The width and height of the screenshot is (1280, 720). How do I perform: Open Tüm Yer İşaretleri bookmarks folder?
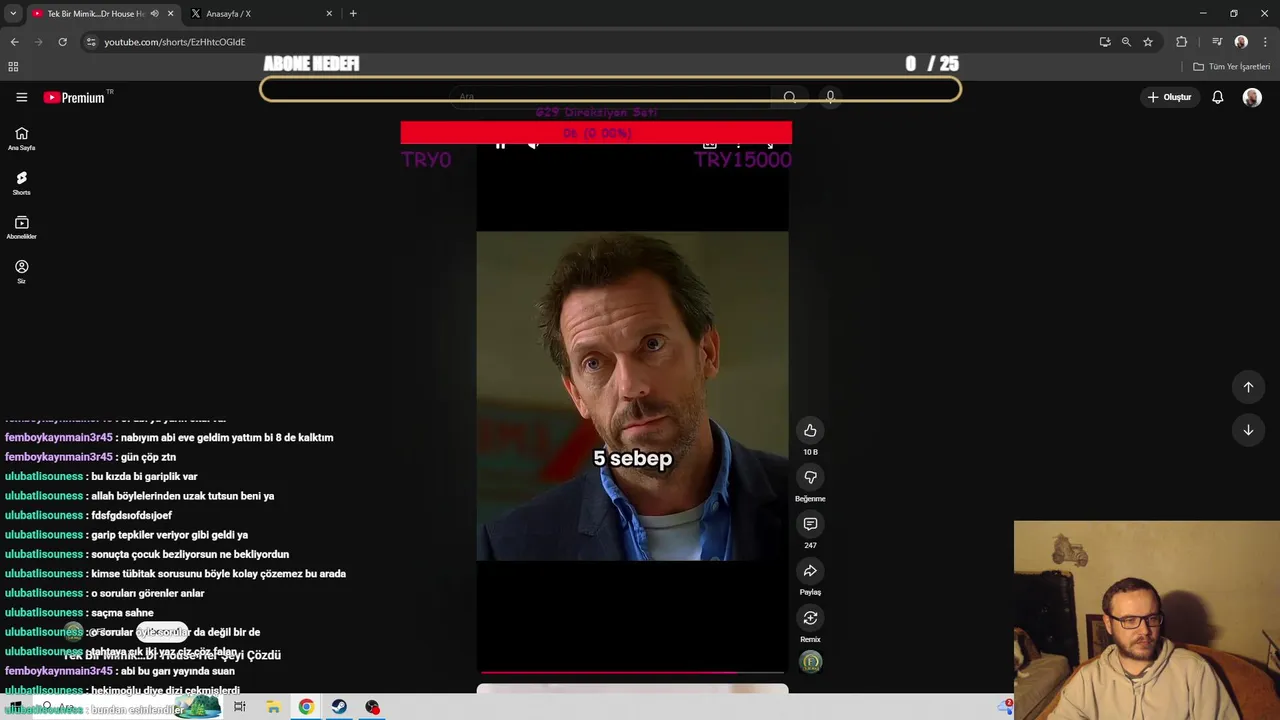click(1232, 67)
